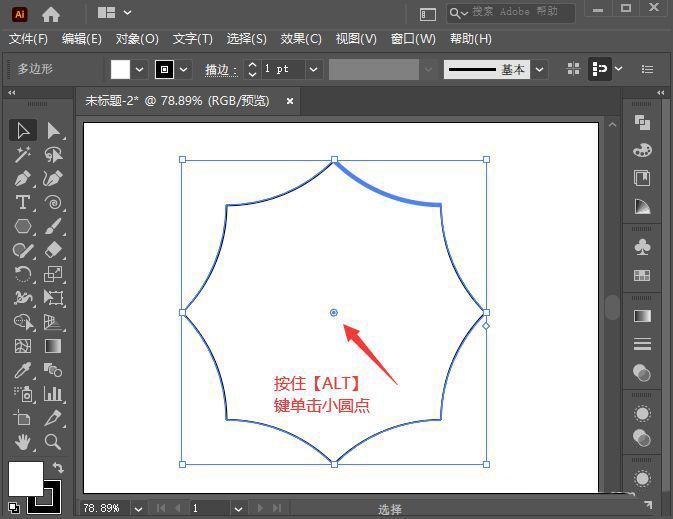The width and height of the screenshot is (673, 519).
Task: Select the Zoom tool
Action: click(x=53, y=442)
